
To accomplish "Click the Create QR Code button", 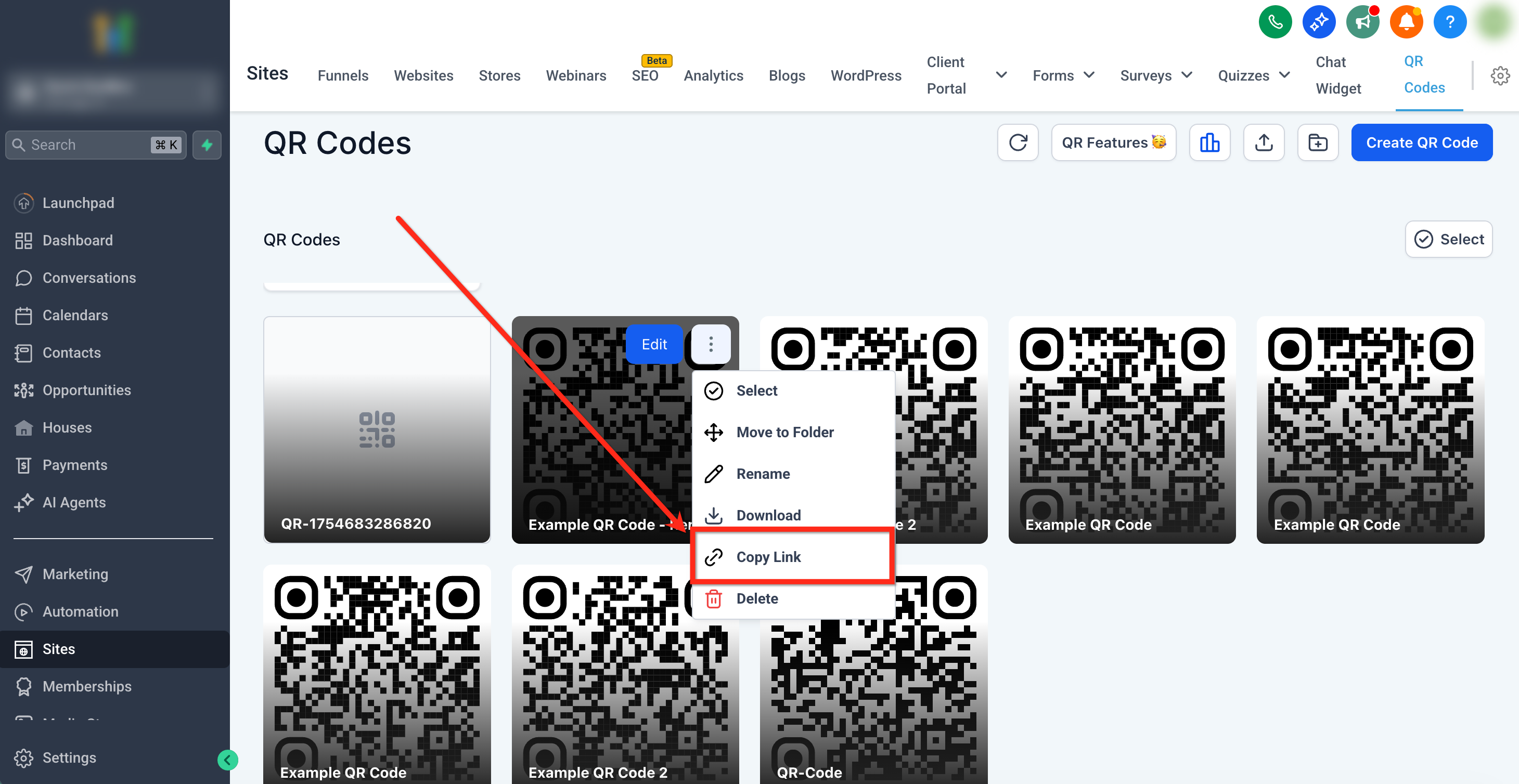I will coord(1421,142).
